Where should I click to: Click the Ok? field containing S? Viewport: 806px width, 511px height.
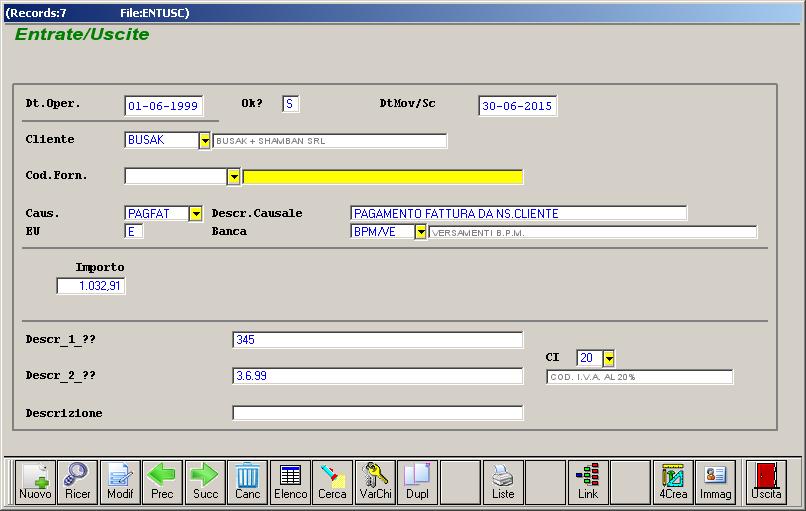tap(290, 104)
